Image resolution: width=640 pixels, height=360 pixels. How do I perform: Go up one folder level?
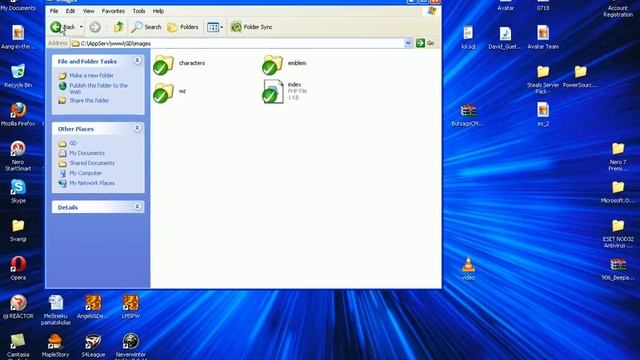[x=119, y=27]
